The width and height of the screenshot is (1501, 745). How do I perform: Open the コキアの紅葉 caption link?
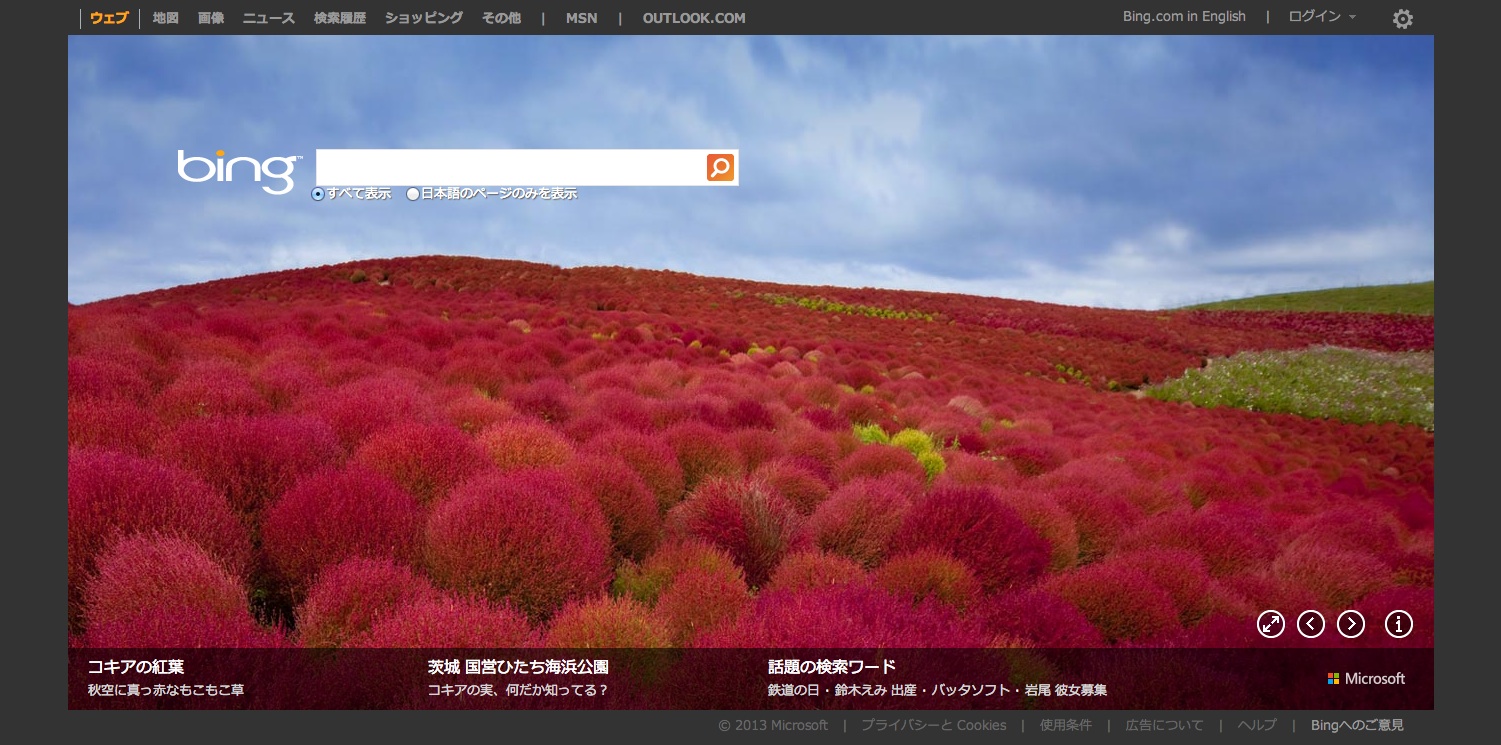pyautogui.click(x=136, y=667)
